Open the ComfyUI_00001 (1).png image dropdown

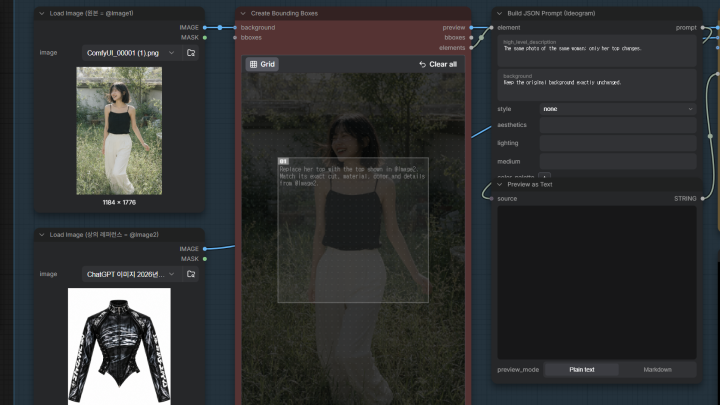tap(131, 53)
